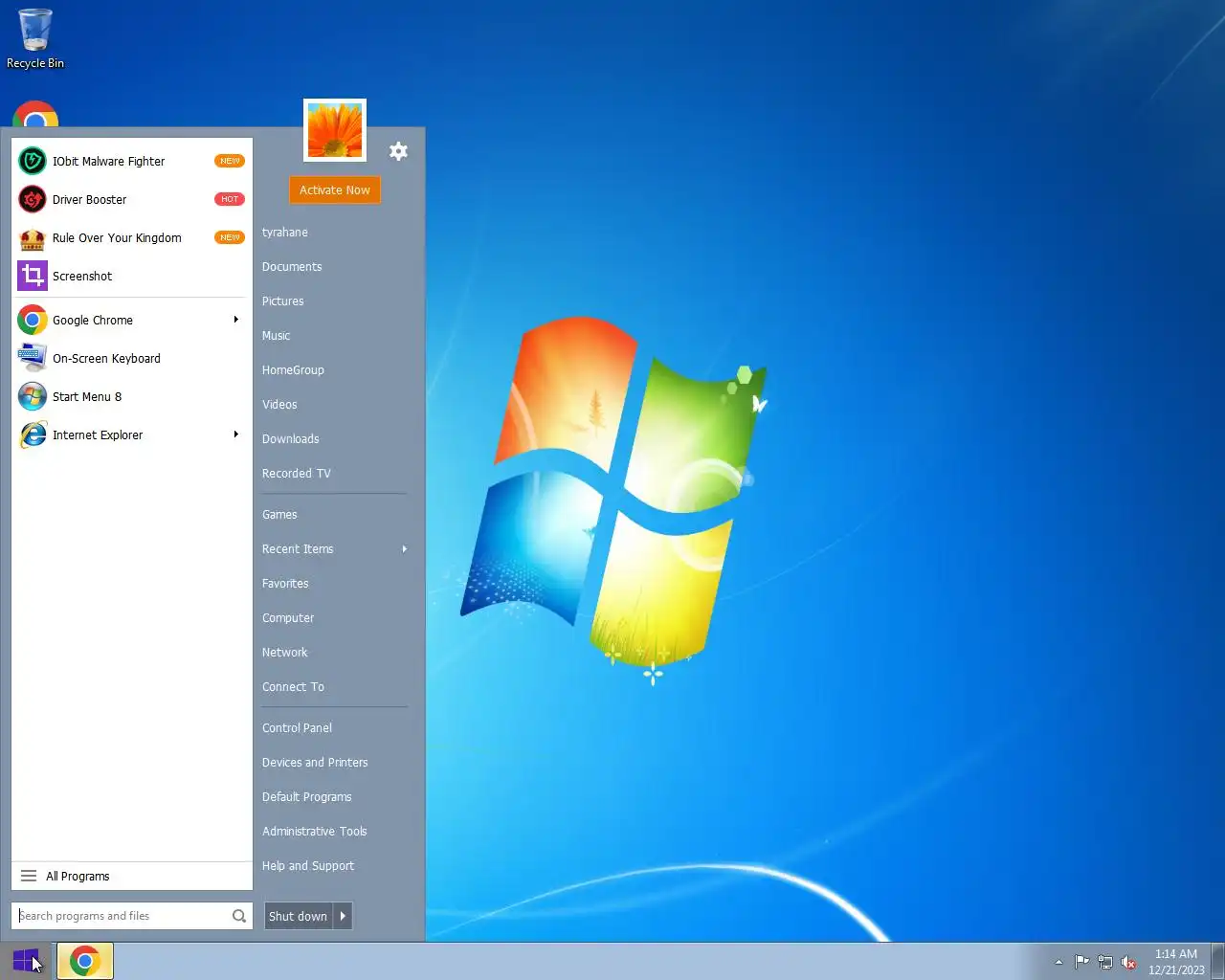This screenshot has width=1225, height=980.
Task: Open Chrome from the taskbar
Action: [x=85, y=961]
